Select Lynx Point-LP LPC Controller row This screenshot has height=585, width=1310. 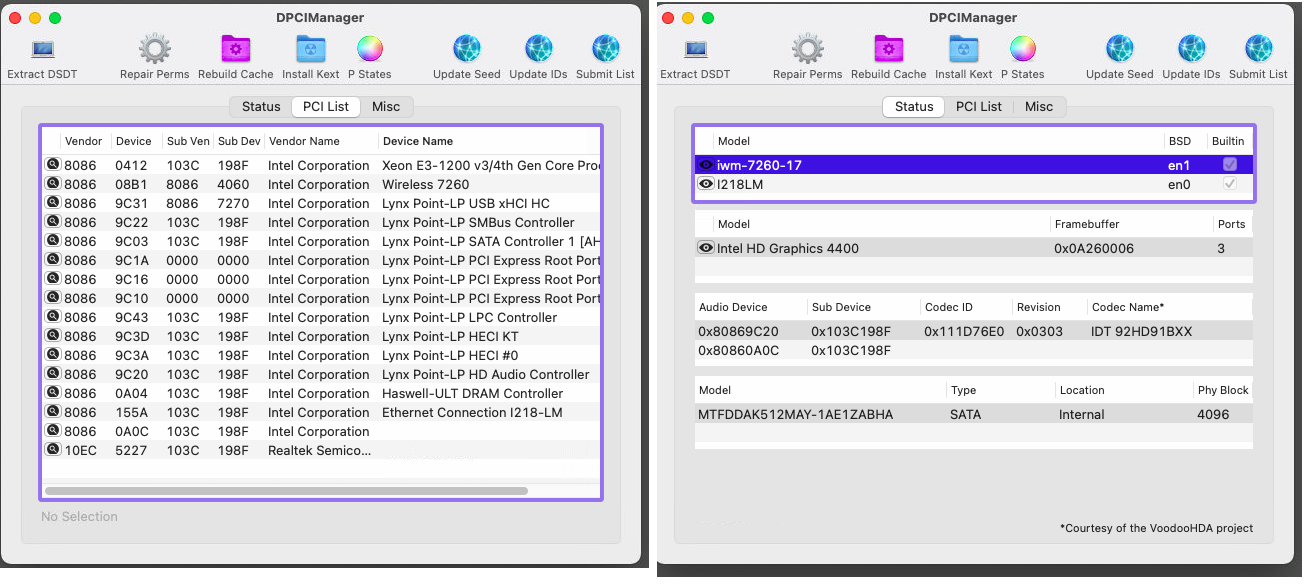pyautogui.click(x=321, y=317)
